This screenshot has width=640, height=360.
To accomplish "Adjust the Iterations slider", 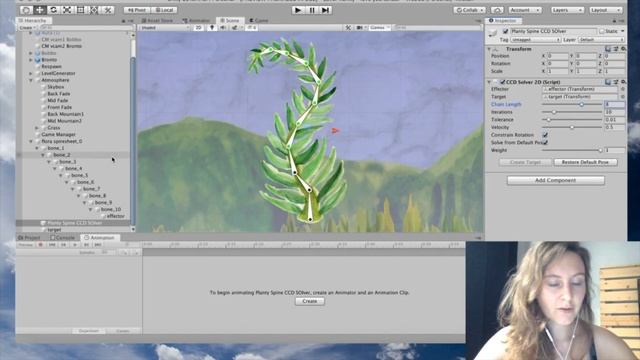I will 572,112.
